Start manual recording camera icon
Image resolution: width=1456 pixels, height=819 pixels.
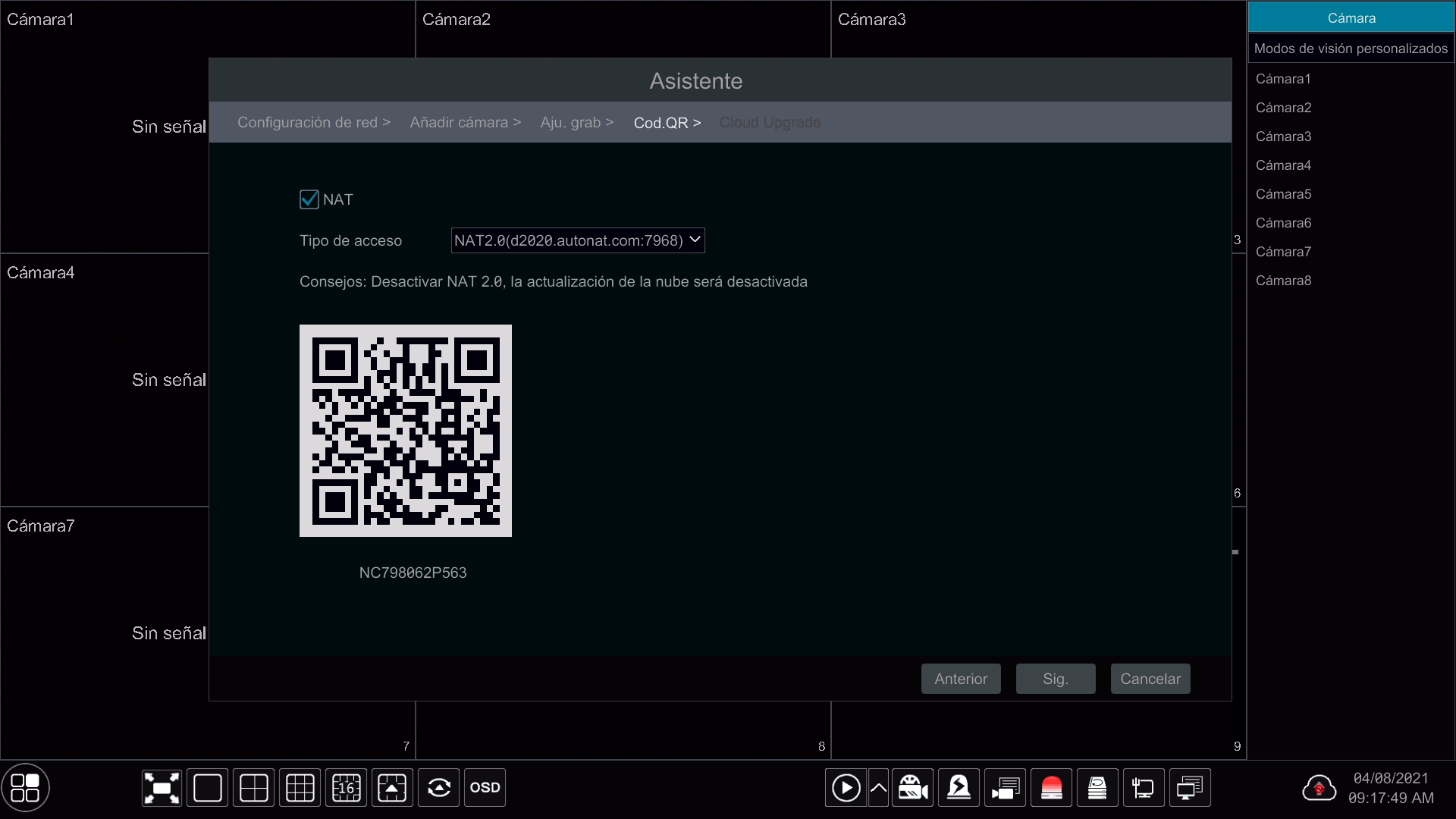(x=913, y=788)
